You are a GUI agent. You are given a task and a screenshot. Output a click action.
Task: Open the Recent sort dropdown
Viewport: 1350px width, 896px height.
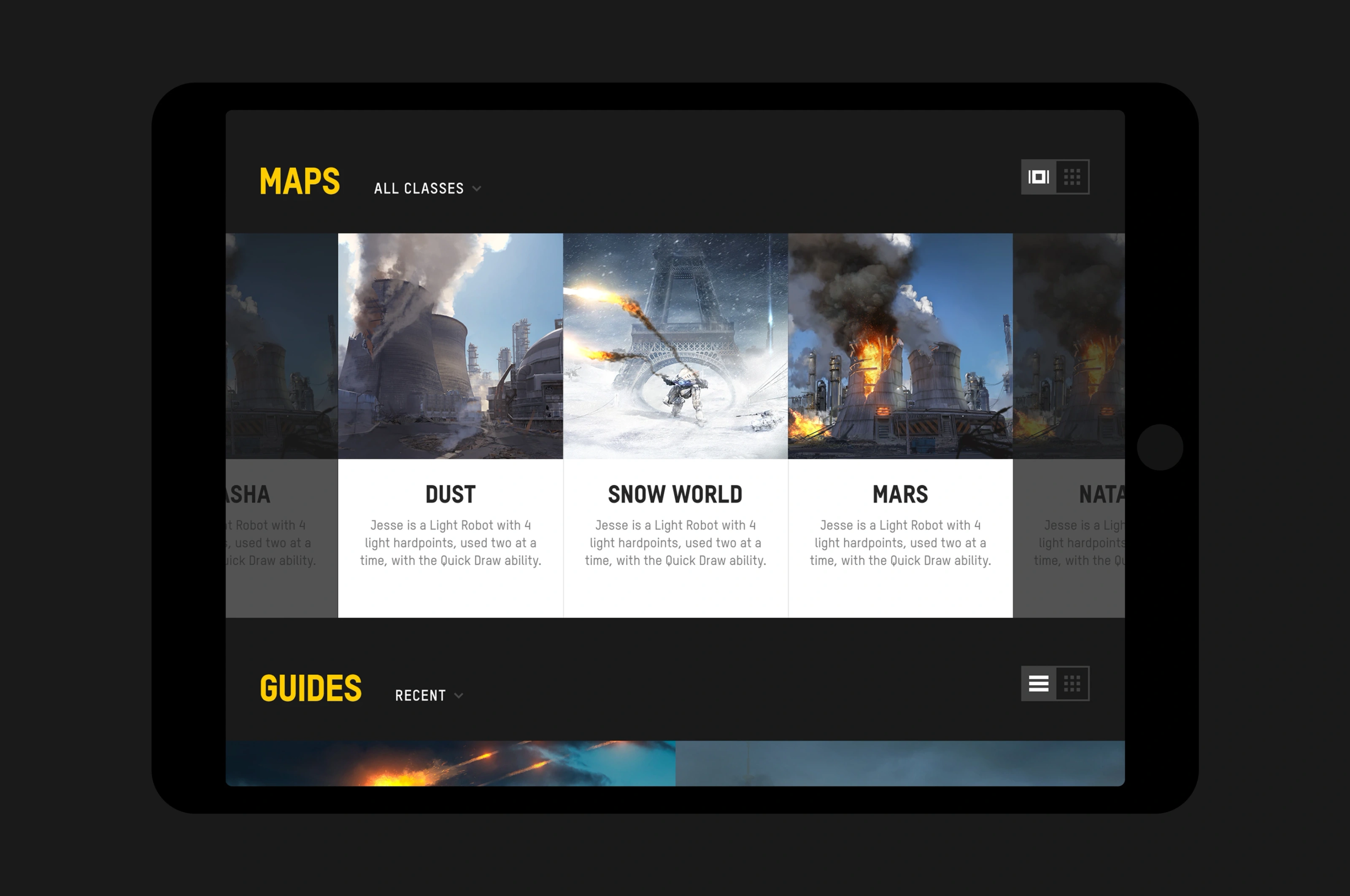pyautogui.click(x=429, y=695)
